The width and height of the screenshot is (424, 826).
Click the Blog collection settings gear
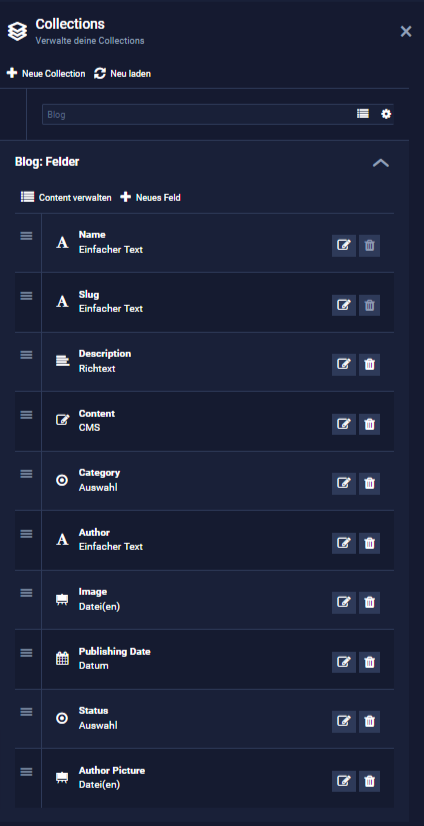tap(386, 114)
